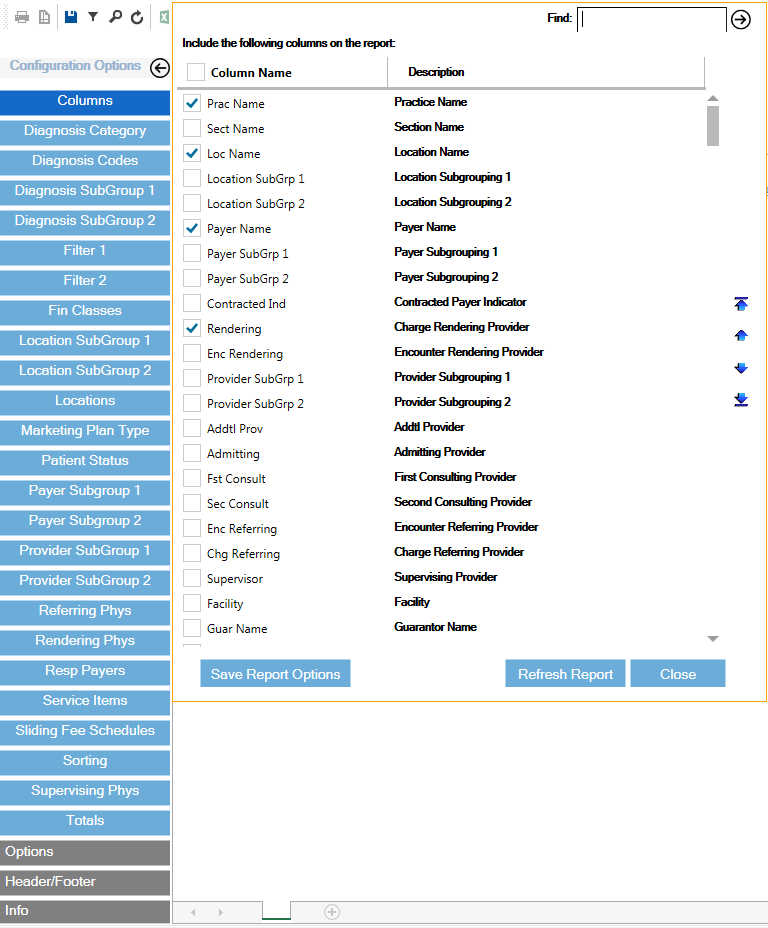Click the Close button
The height and width of the screenshot is (928, 768).
click(677, 674)
